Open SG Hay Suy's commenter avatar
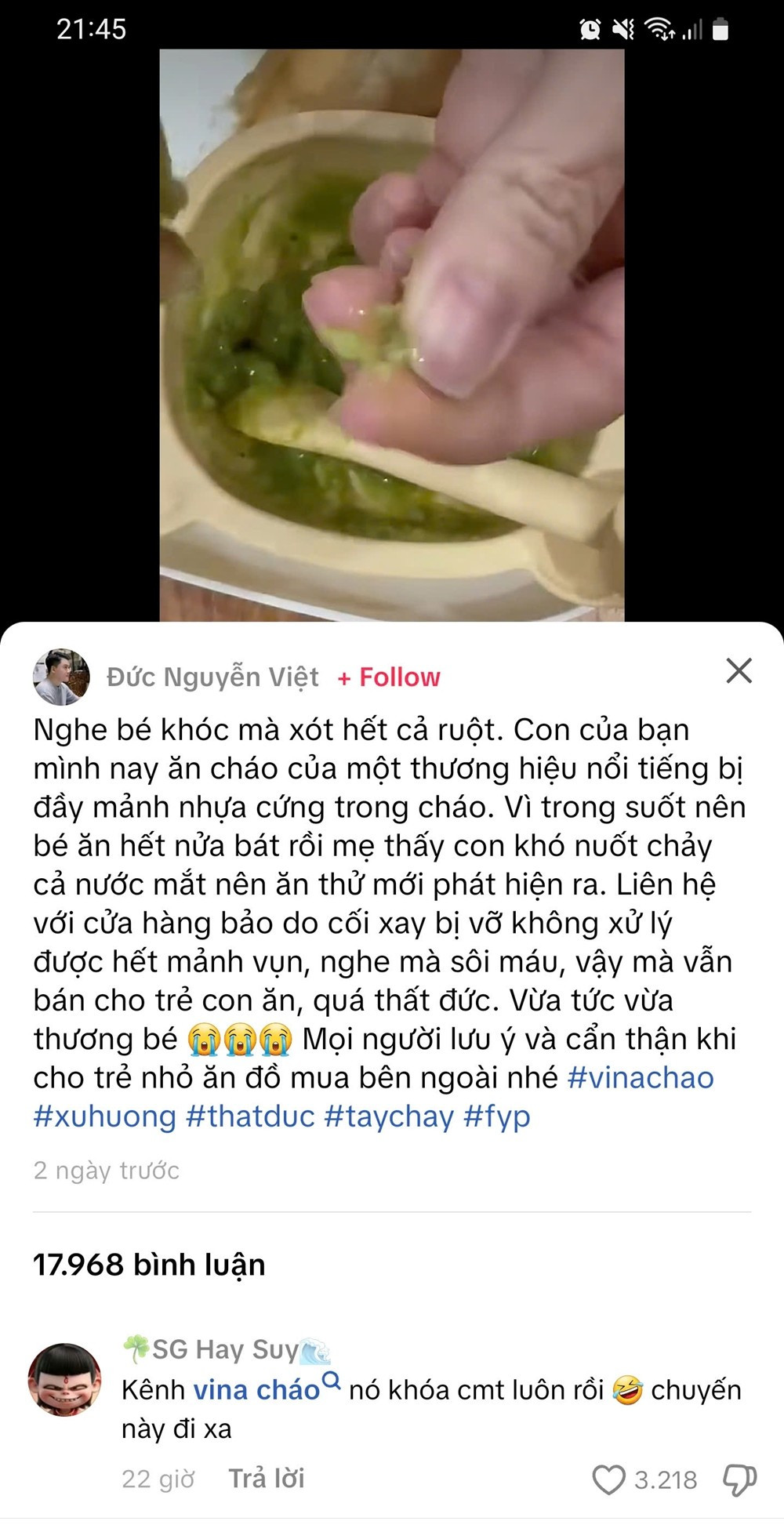The width and height of the screenshot is (784, 1532). [64, 1380]
